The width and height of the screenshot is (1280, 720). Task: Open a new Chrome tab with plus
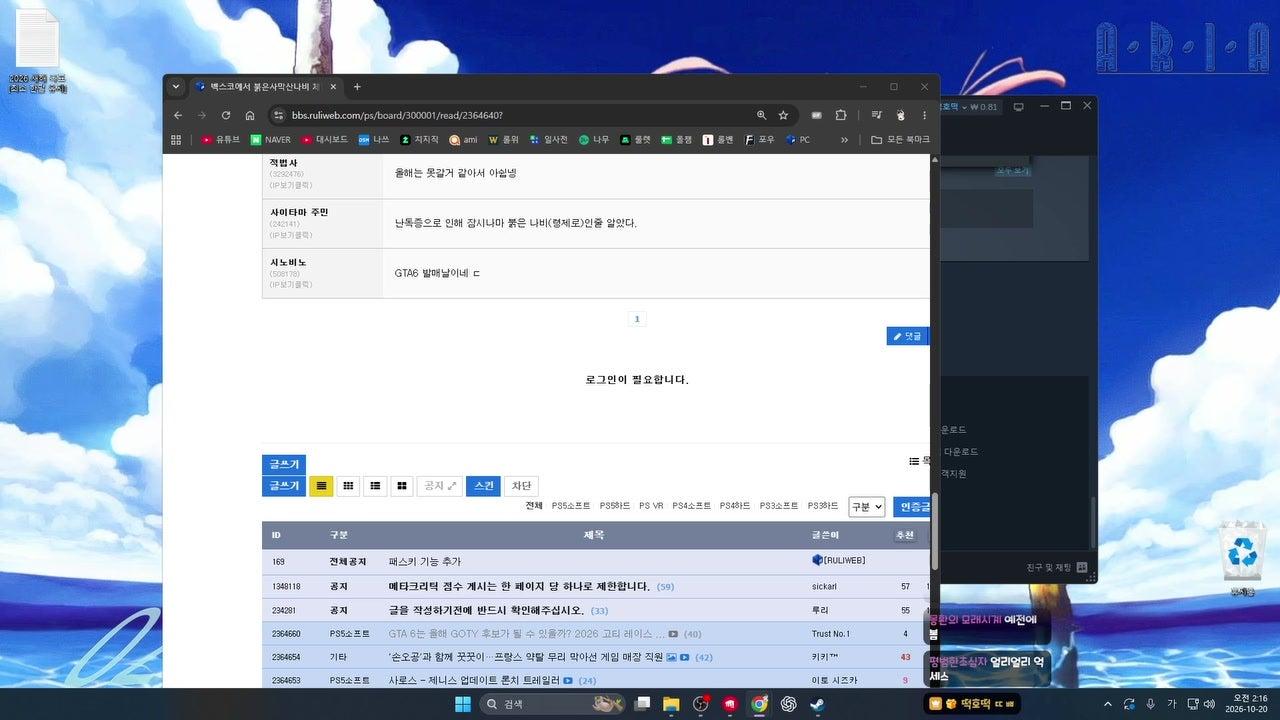357,87
